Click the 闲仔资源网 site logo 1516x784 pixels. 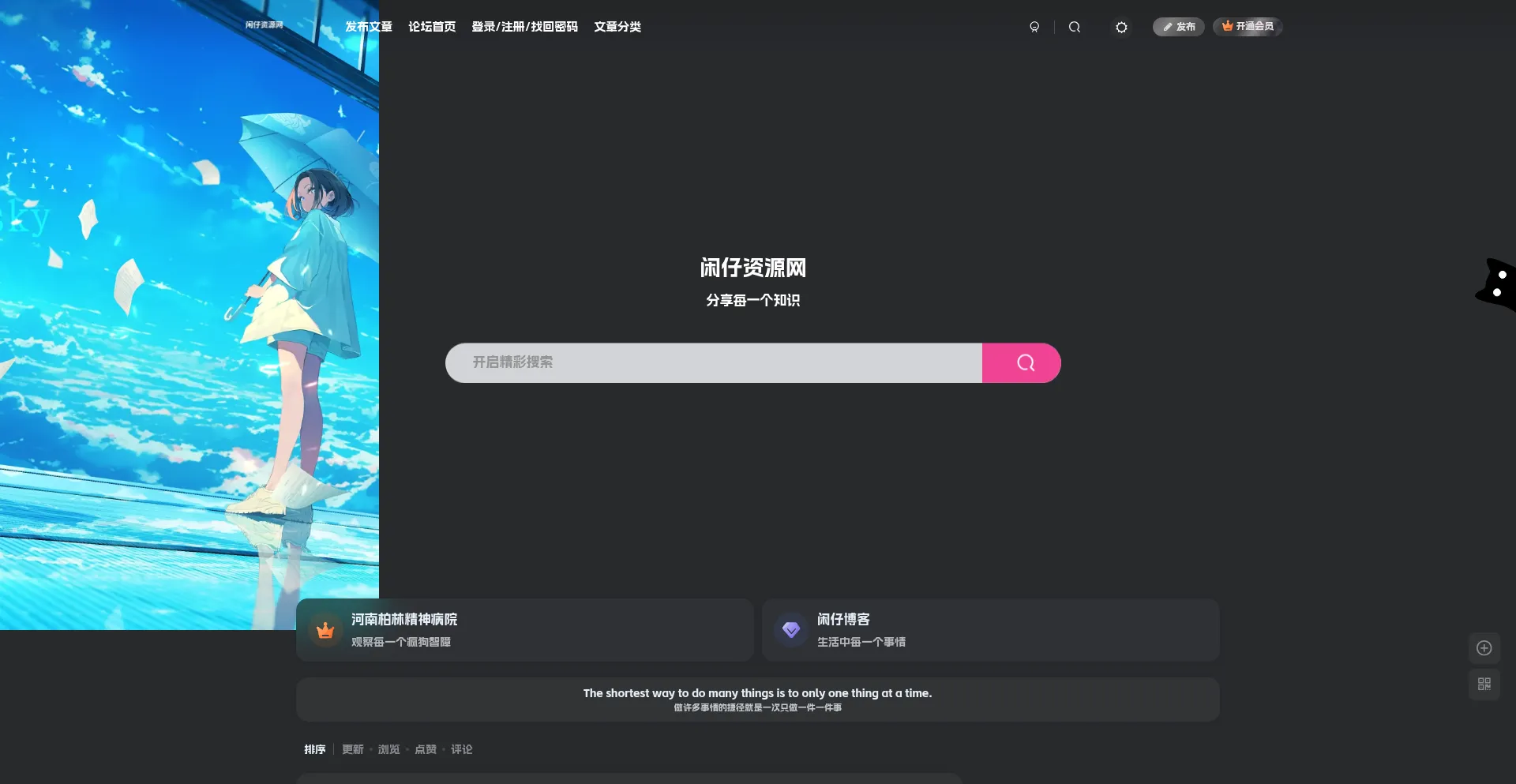264,25
